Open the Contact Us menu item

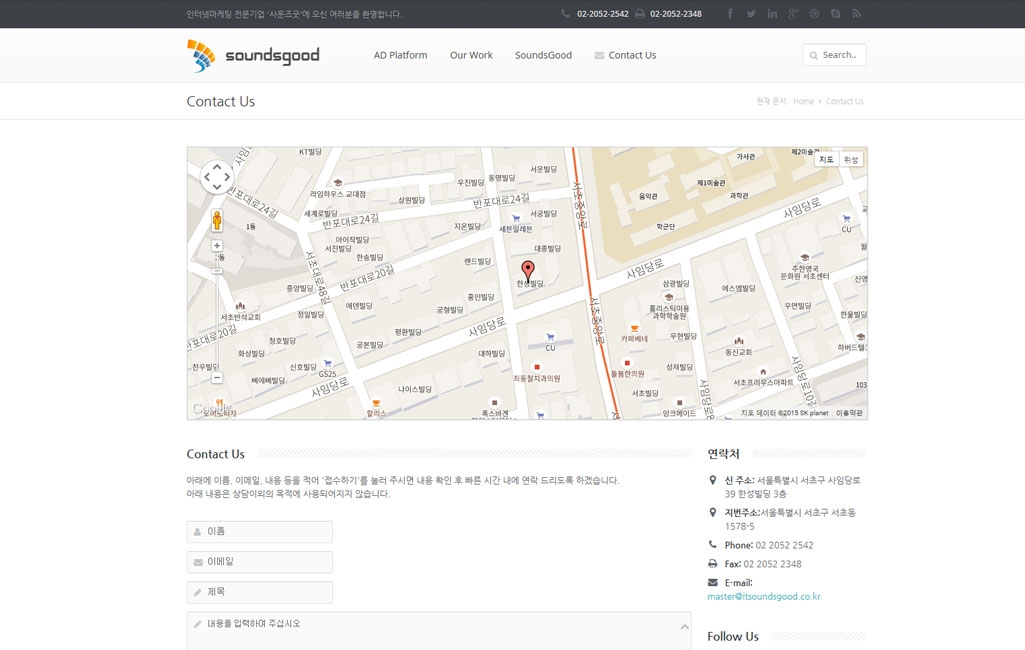click(x=625, y=56)
